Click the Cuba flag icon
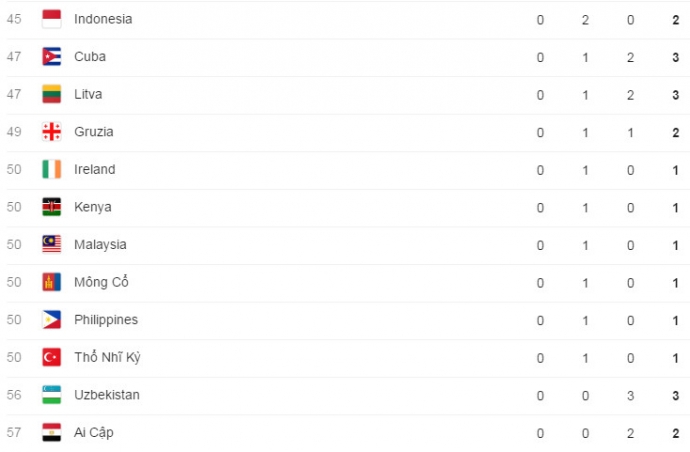Image resolution: width=690 pixels, height=452 pixels. pos(51,57)
